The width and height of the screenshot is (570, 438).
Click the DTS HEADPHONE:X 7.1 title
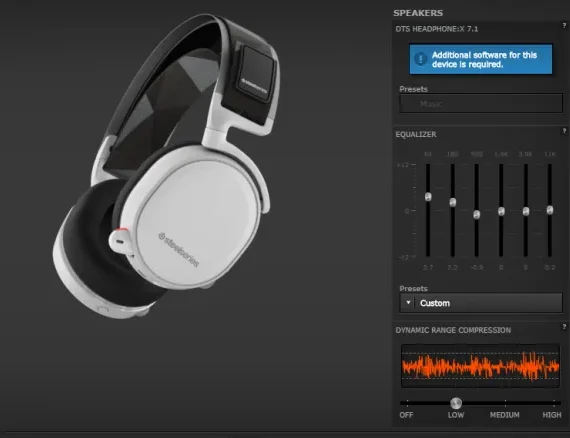coord(437,29)
